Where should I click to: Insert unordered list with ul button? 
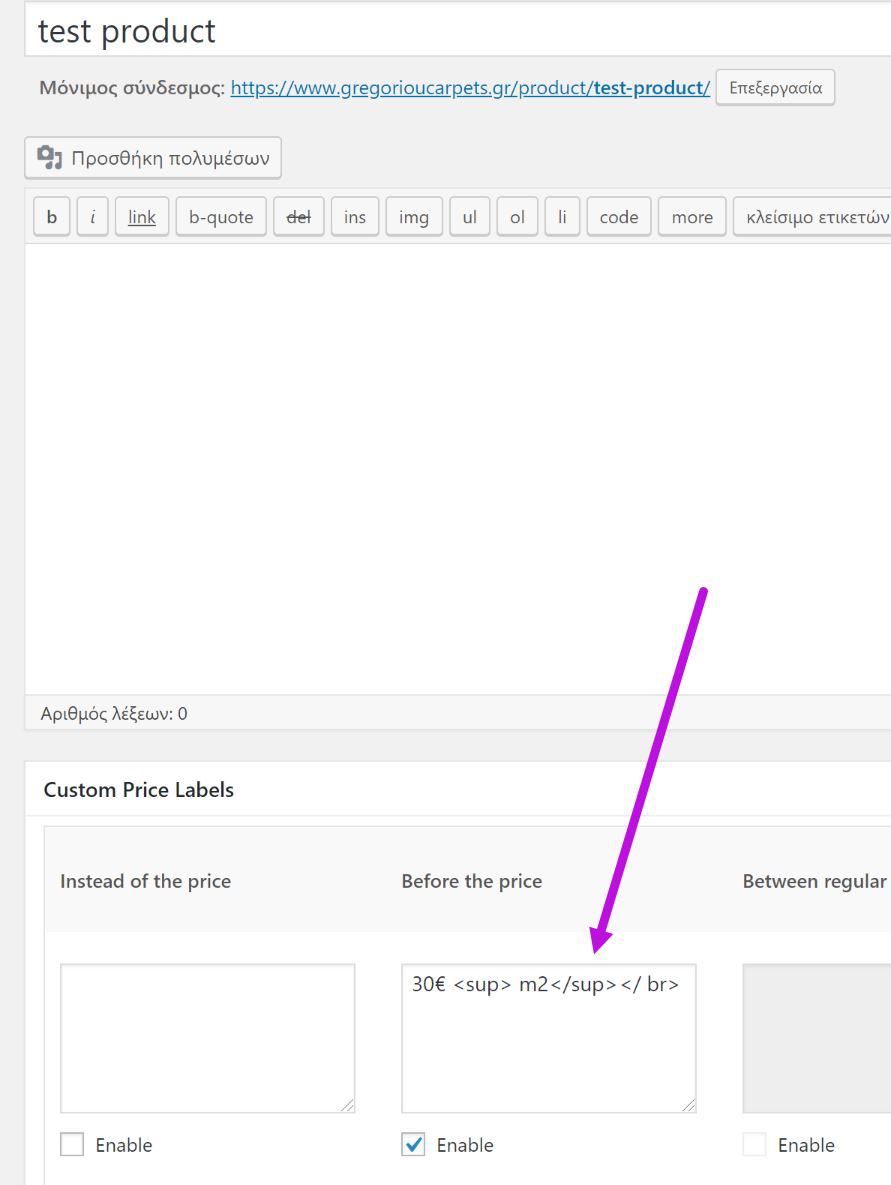pos(470,217)
